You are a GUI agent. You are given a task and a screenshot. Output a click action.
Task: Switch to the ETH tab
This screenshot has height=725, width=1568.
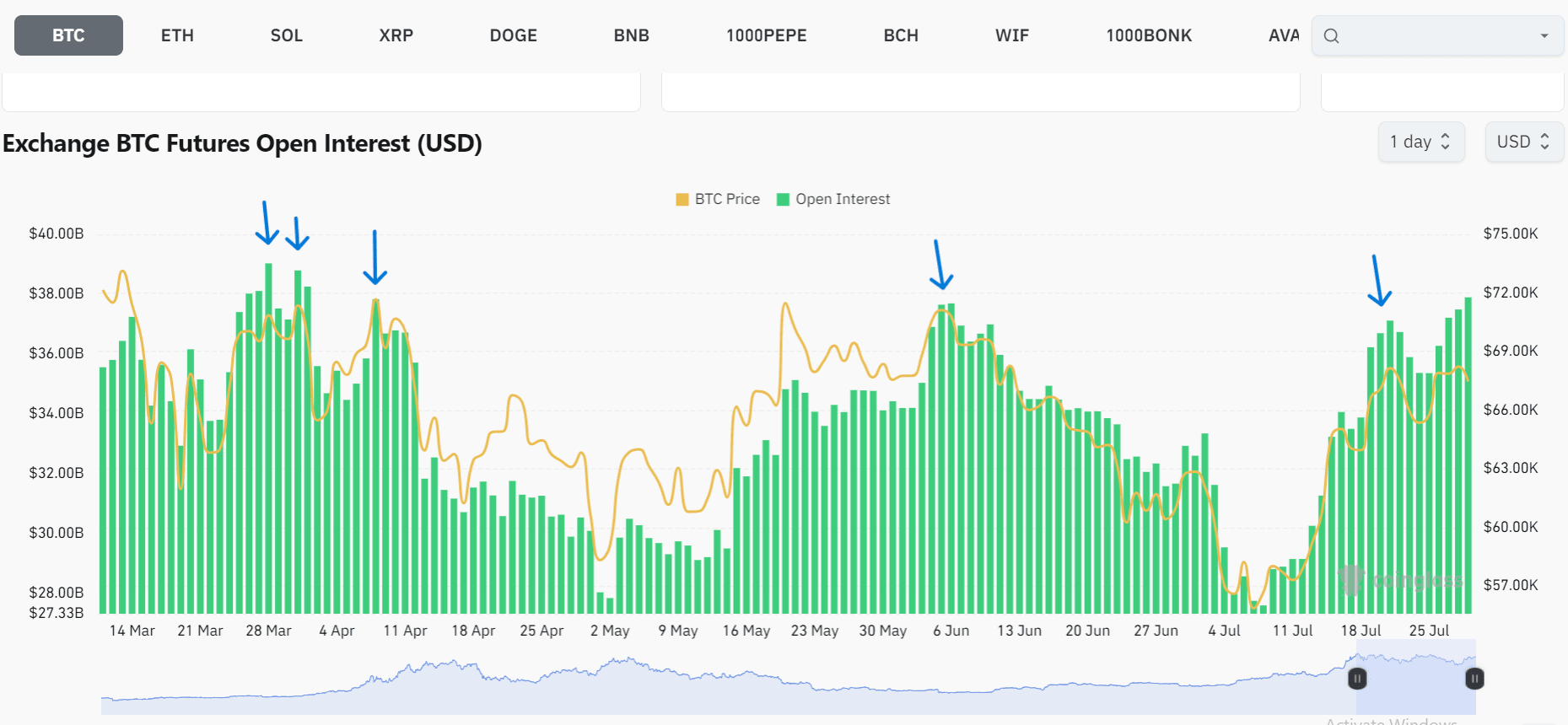pyautogui.click(x=177, y=35)
